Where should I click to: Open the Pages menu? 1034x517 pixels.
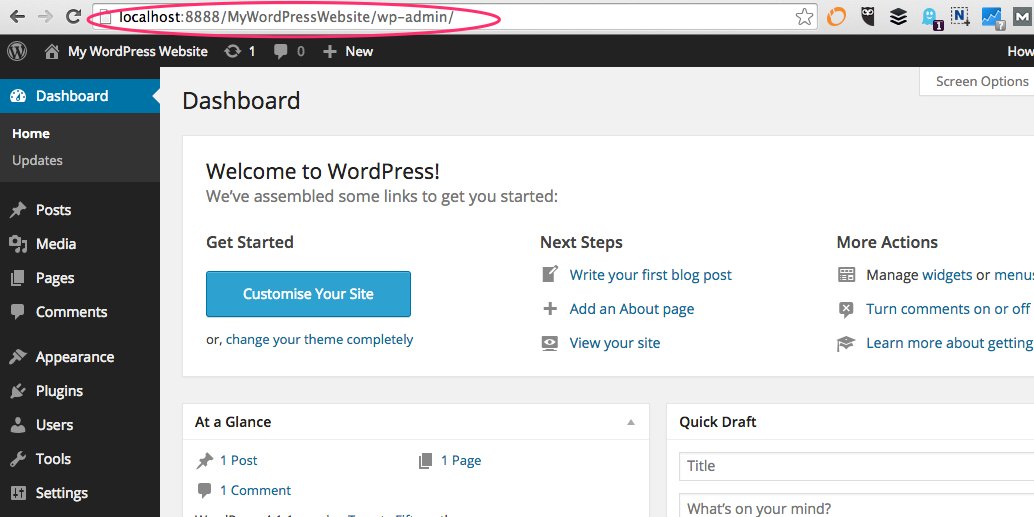click(x=55, y=278)
